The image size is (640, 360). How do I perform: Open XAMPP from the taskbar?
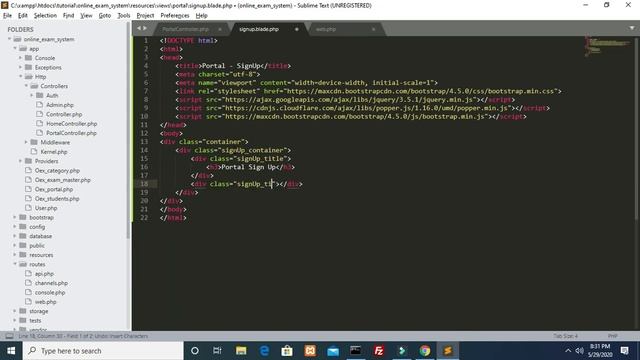pyautogui.click(x=310, y=351)
